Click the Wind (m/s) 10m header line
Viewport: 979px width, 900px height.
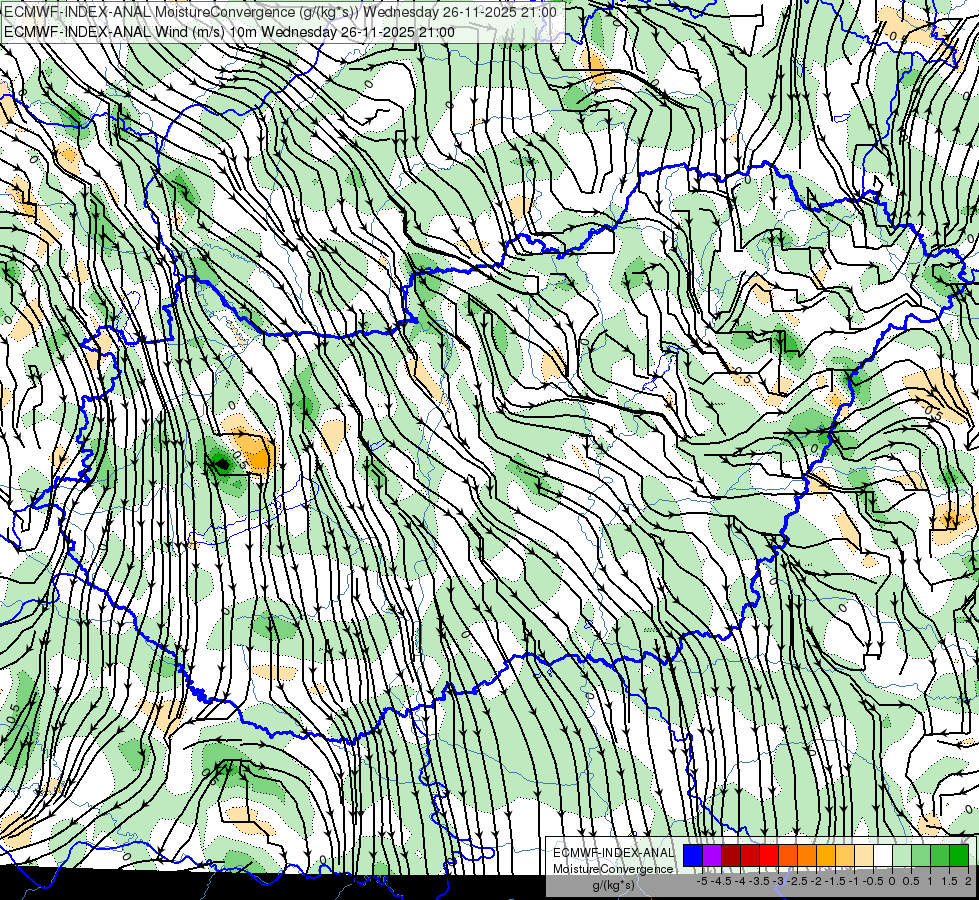pos(229,32)
